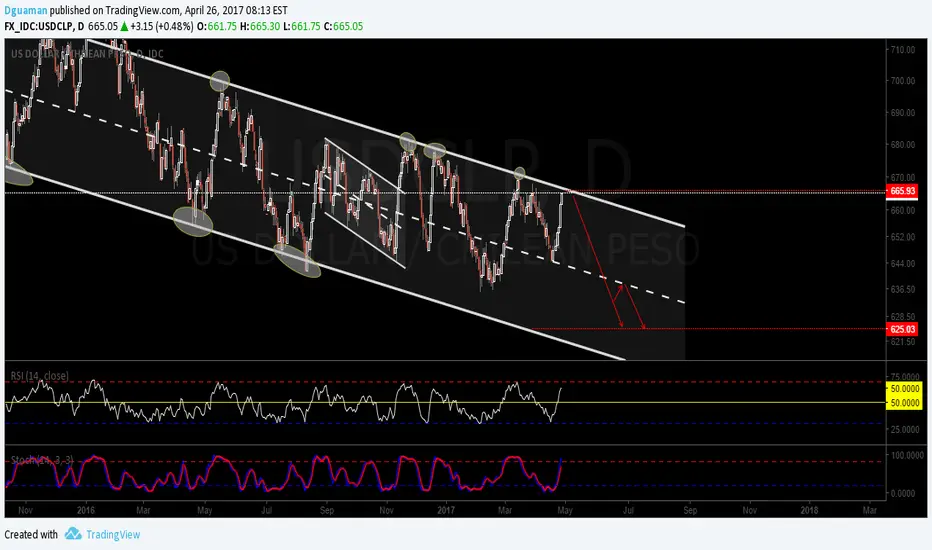This screenshot has height=550, width=932.
Task: Select the red 625.03 target price label
Action: coord(902,329)
